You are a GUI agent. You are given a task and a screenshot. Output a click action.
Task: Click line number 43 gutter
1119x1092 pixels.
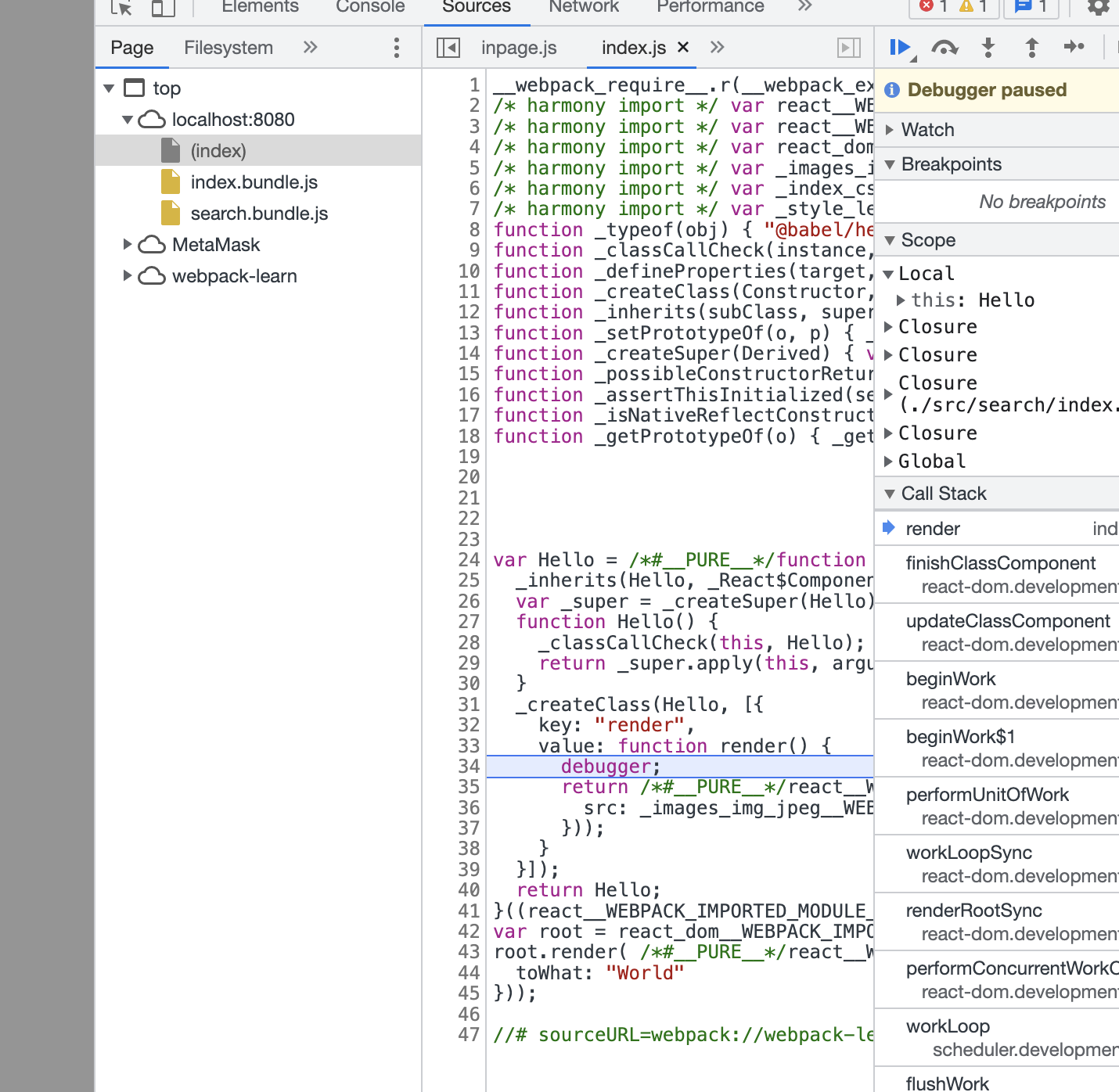click(x=469, y=952)
